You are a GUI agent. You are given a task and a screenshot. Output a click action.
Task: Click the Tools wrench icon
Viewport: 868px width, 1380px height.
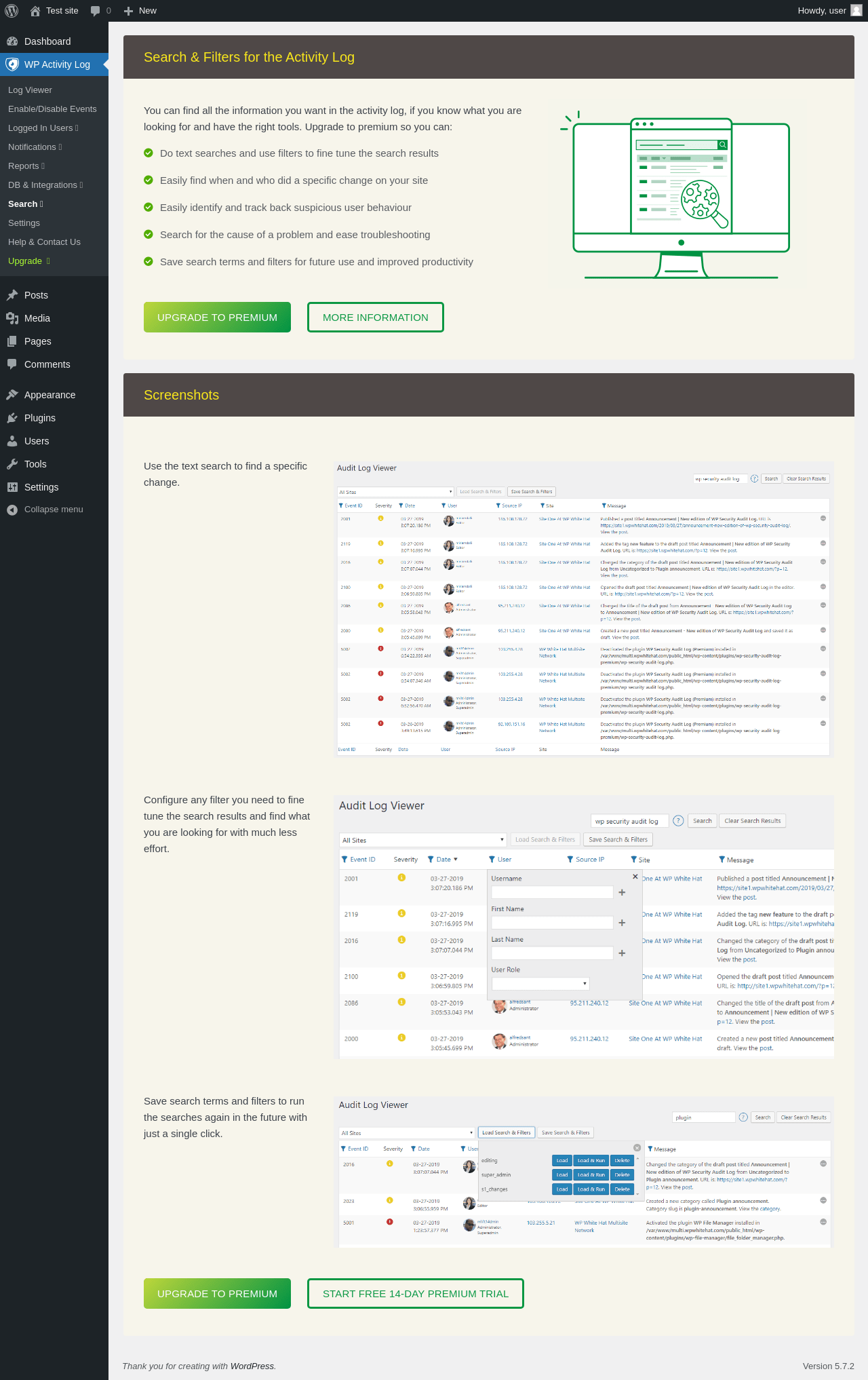(12, 464)
